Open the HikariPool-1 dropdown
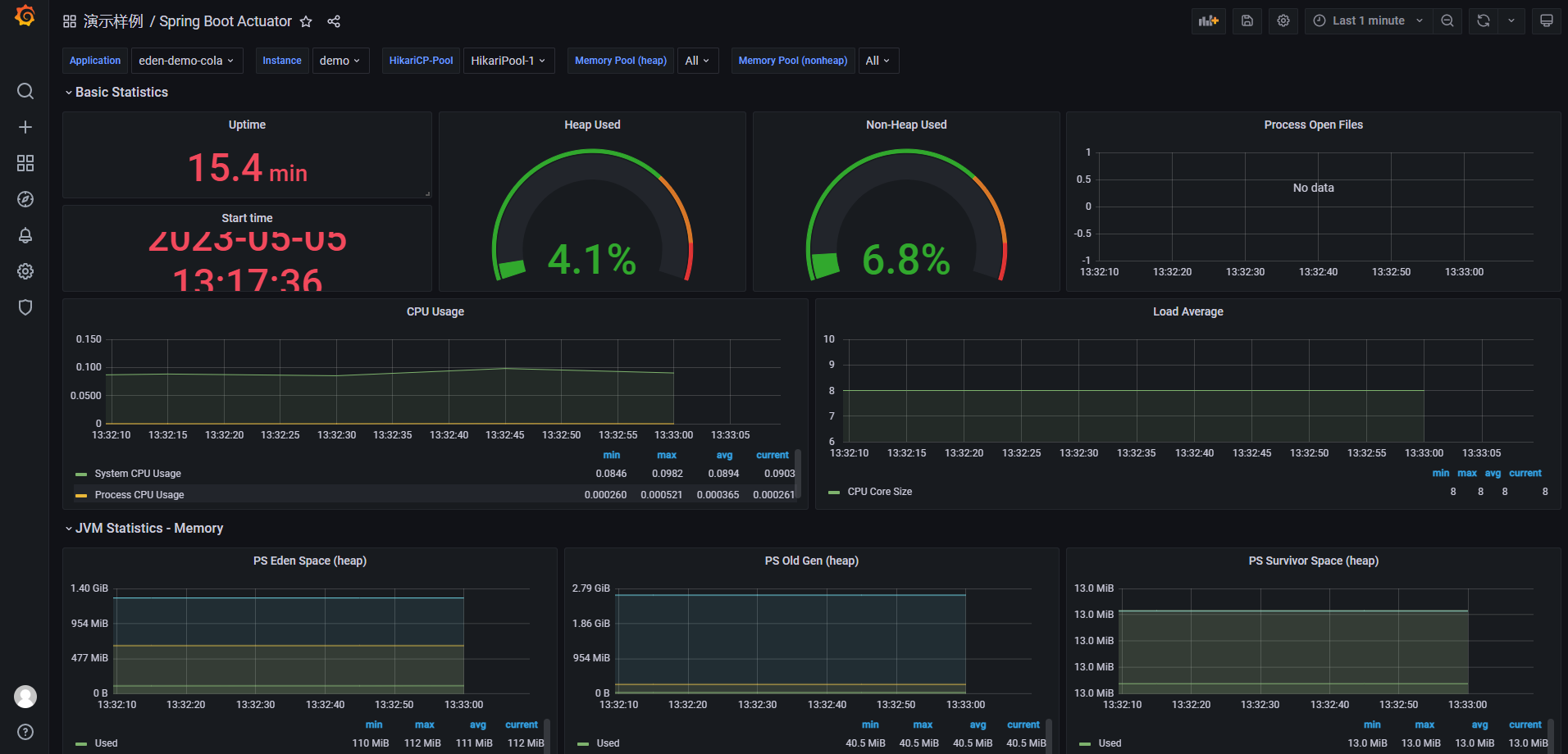 coord(508,61)
